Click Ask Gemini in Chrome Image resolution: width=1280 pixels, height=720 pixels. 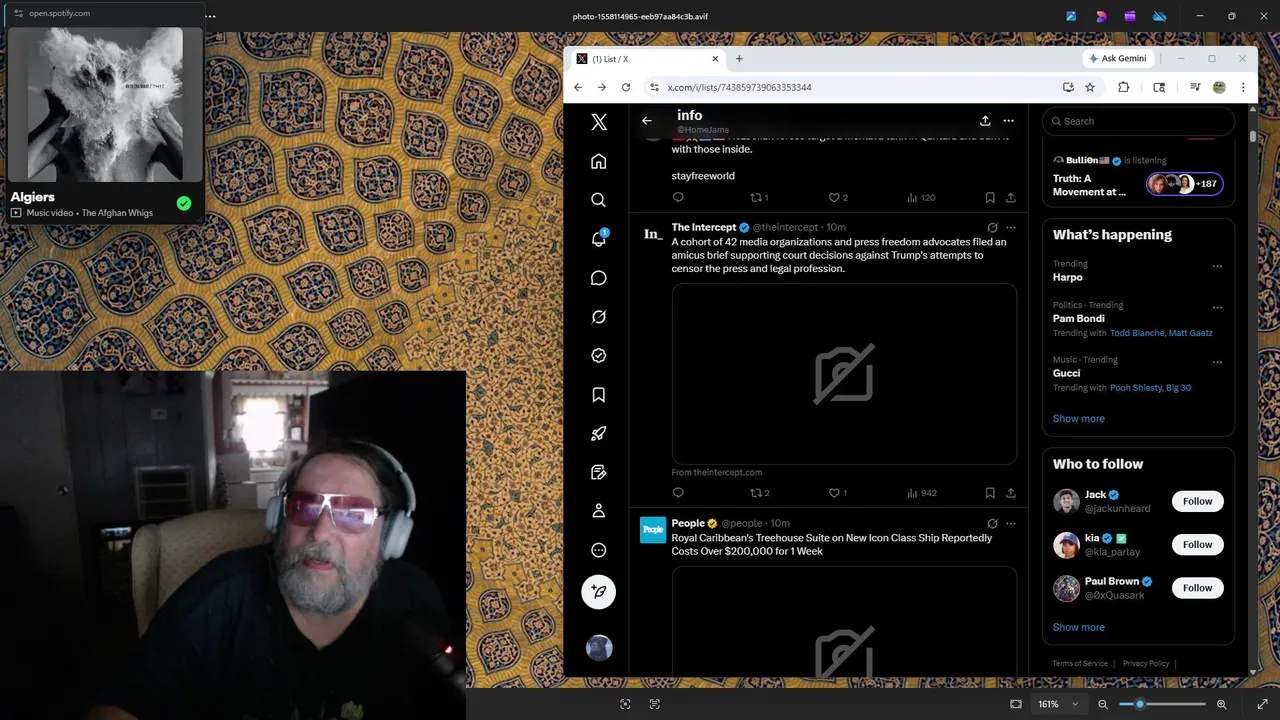tap(1118, 58)
